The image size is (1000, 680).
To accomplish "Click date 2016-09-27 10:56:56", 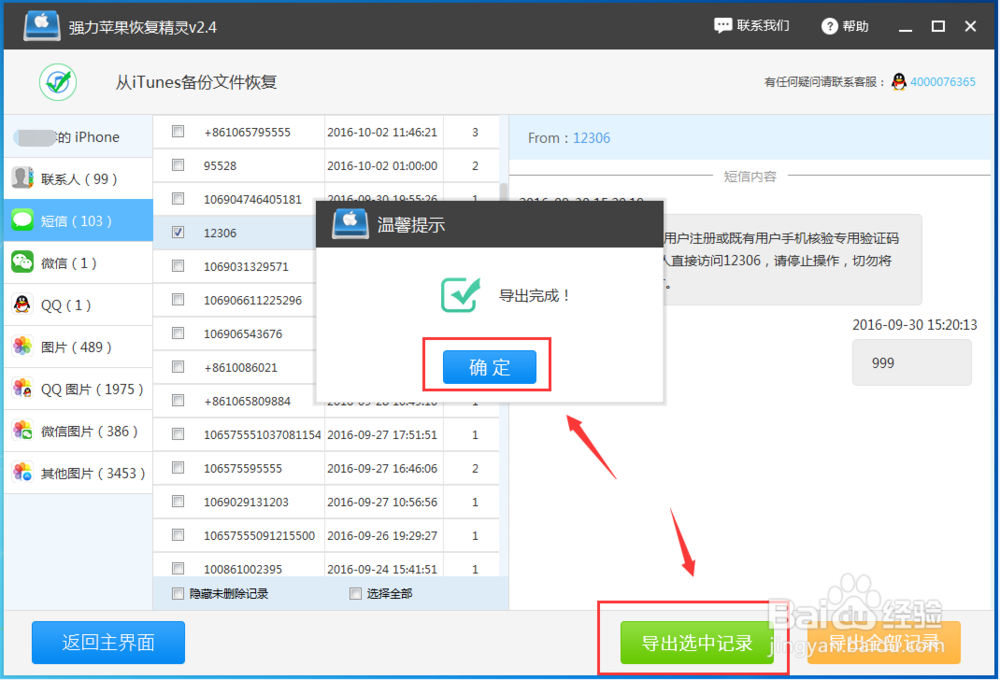I will tap(382, 502).
